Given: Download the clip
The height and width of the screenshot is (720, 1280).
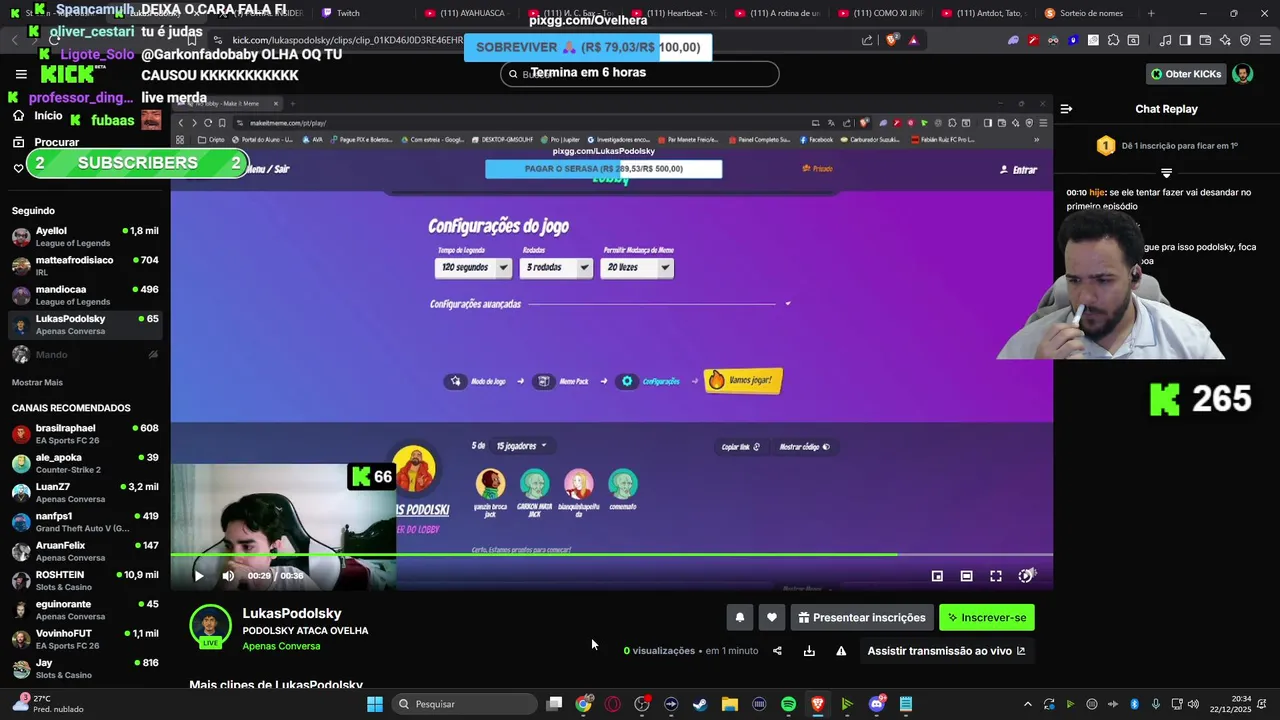Looking at the screenshot, I should pos(809,651).
